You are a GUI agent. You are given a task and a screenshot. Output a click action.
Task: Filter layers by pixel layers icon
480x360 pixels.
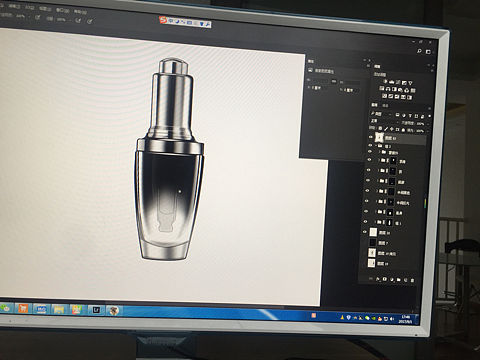click(397, 115)
